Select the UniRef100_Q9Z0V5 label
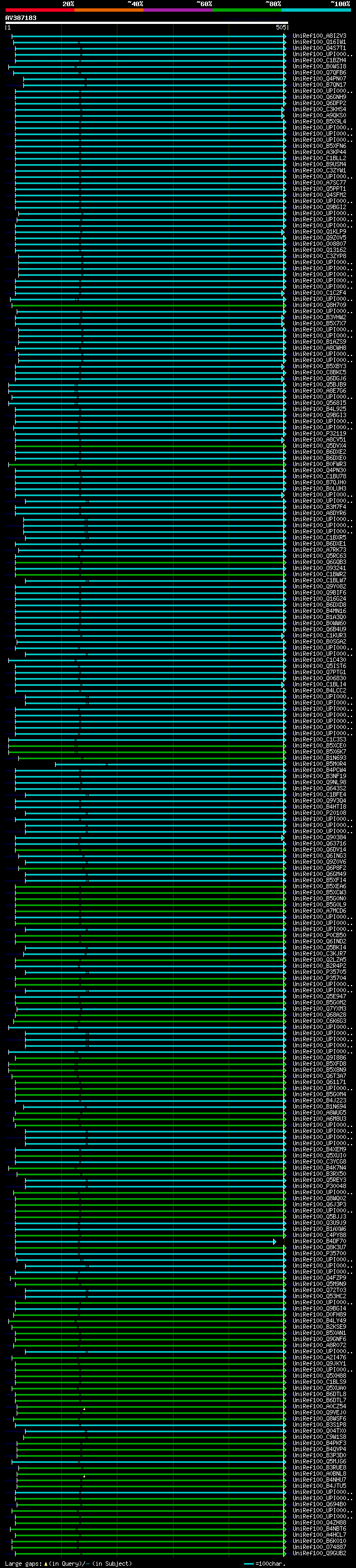Screen dimensions: 356x1568 pos(319,238)
